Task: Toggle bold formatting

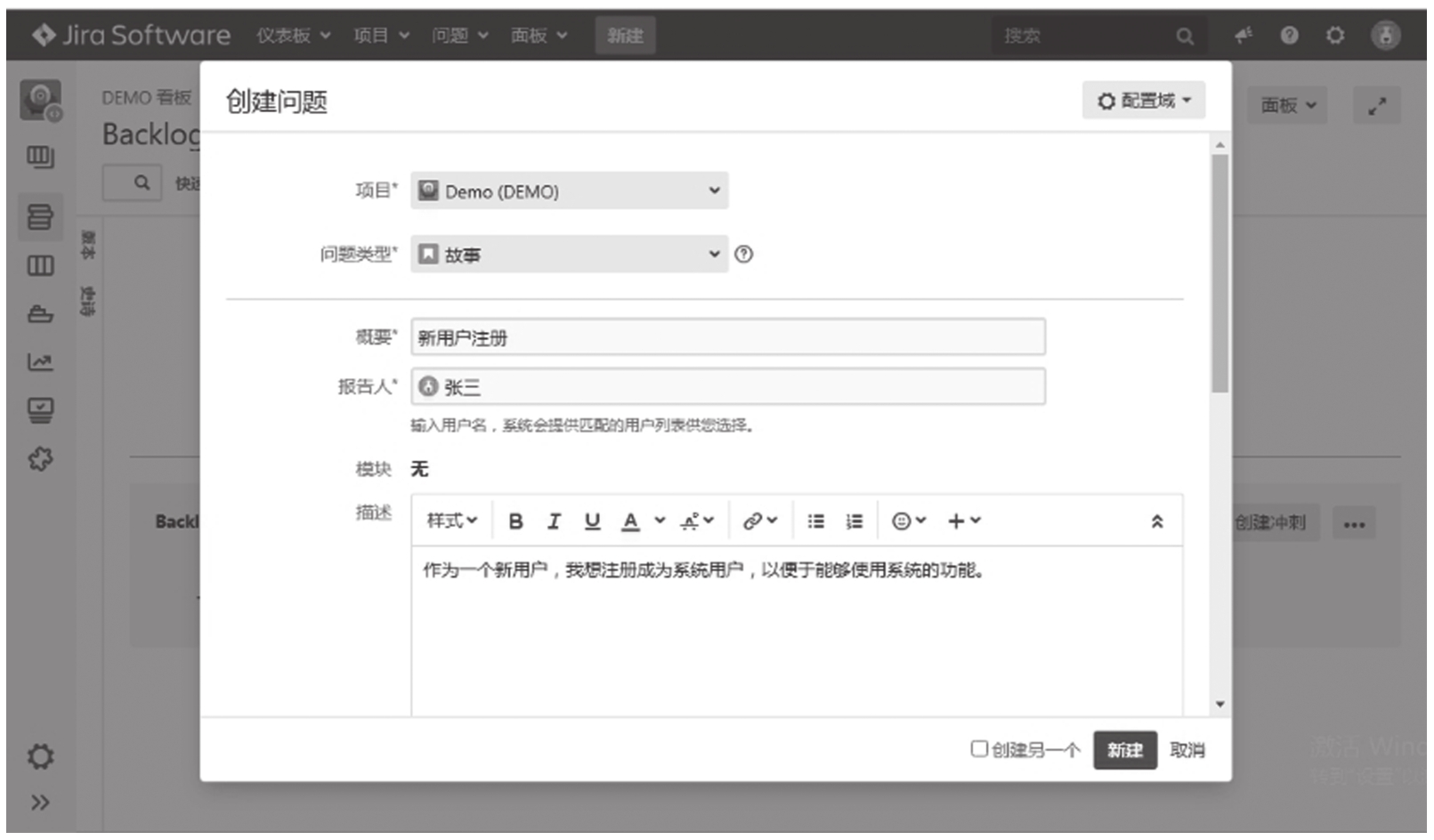Action: click(515, 521)
